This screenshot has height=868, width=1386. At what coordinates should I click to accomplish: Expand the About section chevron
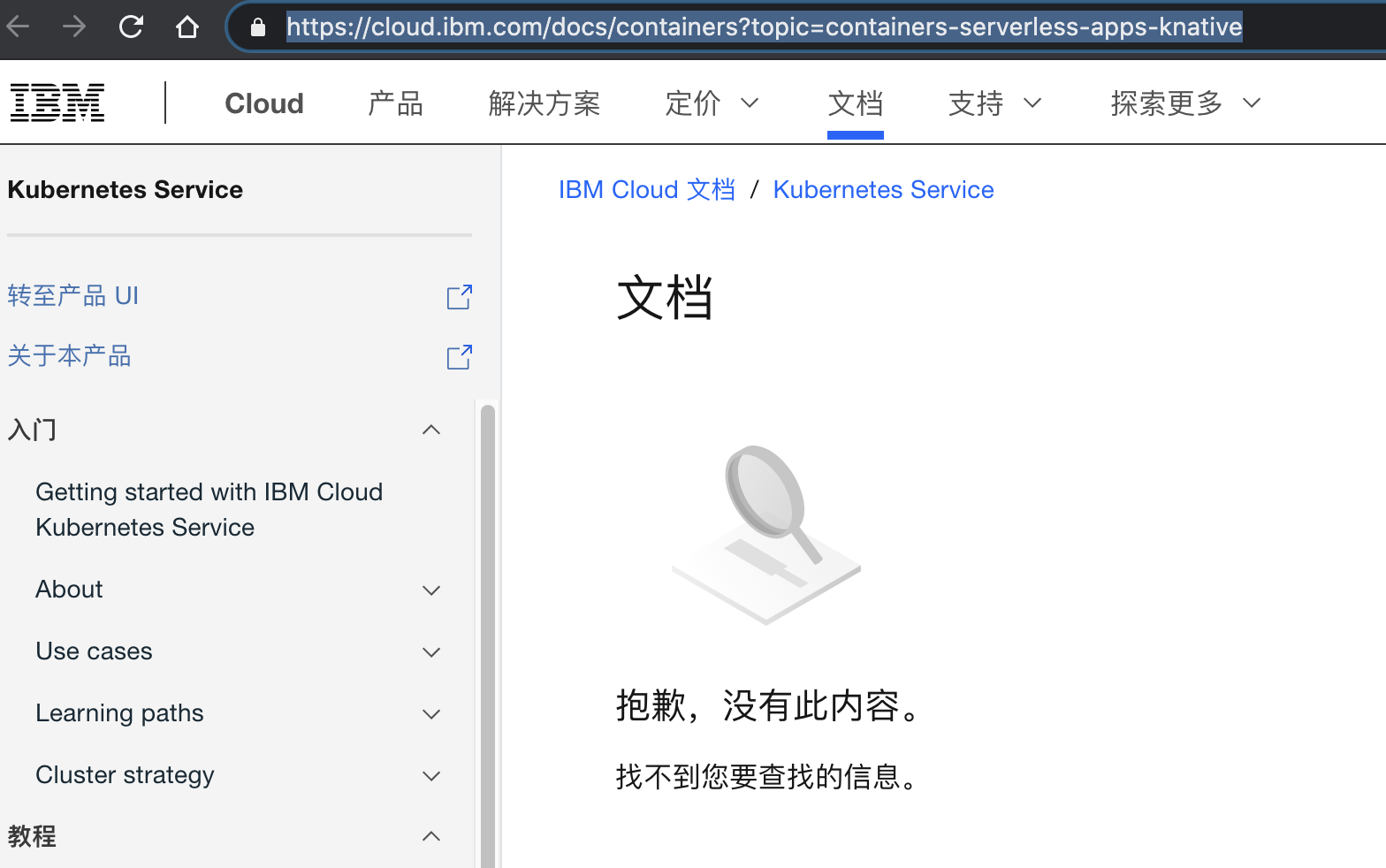click(431, 590)
